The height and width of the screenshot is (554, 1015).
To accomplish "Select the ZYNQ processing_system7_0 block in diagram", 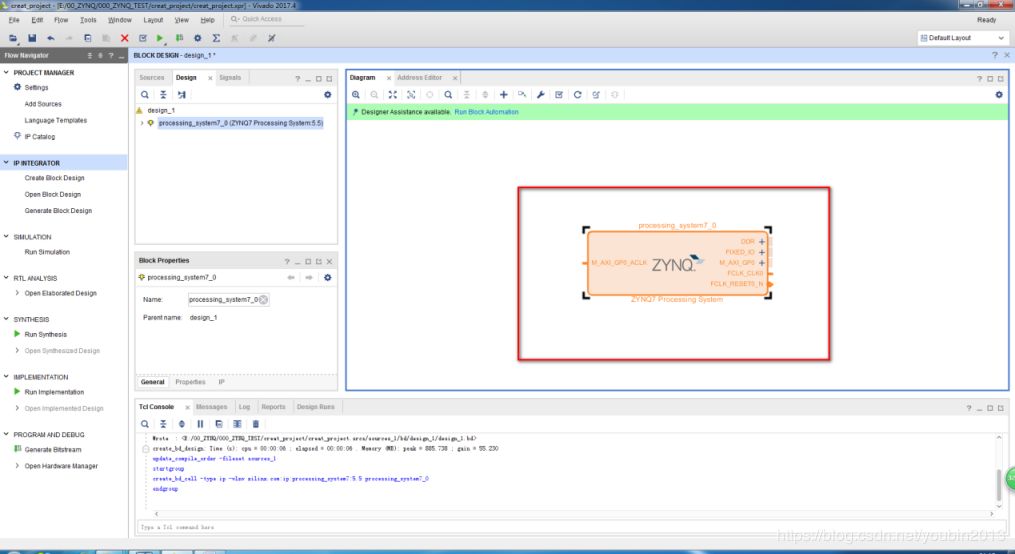I will [678, 263].
